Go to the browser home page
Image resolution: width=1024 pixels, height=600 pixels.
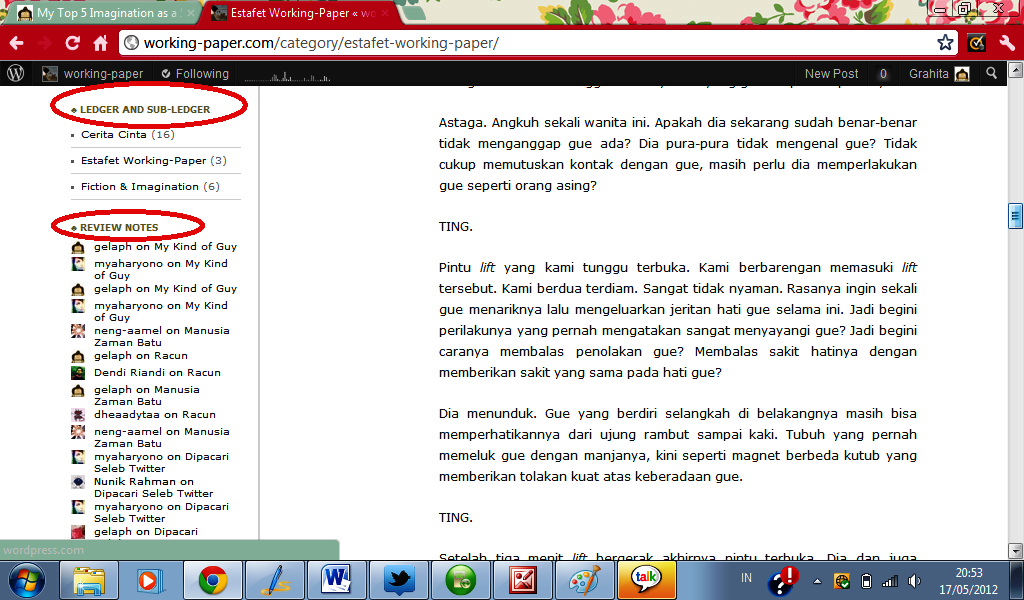[100, 43]
